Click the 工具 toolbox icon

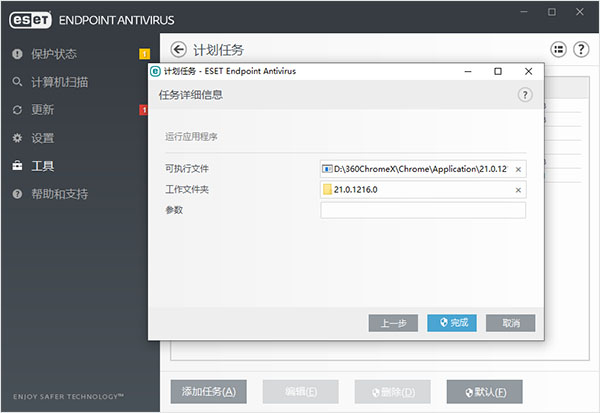pyautogui.click(x=17, y=166)
